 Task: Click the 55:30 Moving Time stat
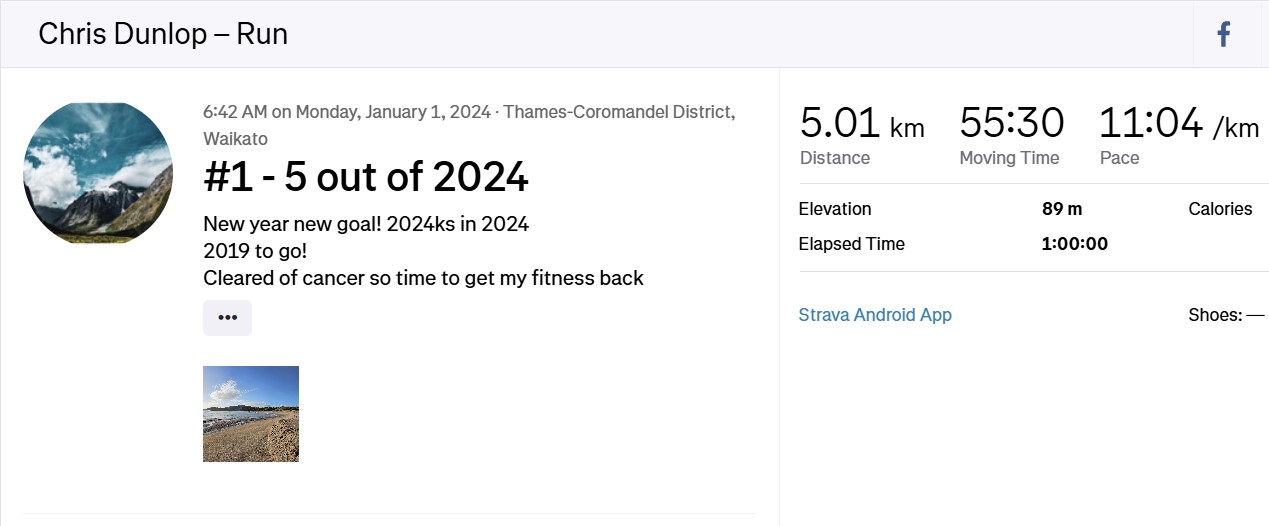(1012, 134)
